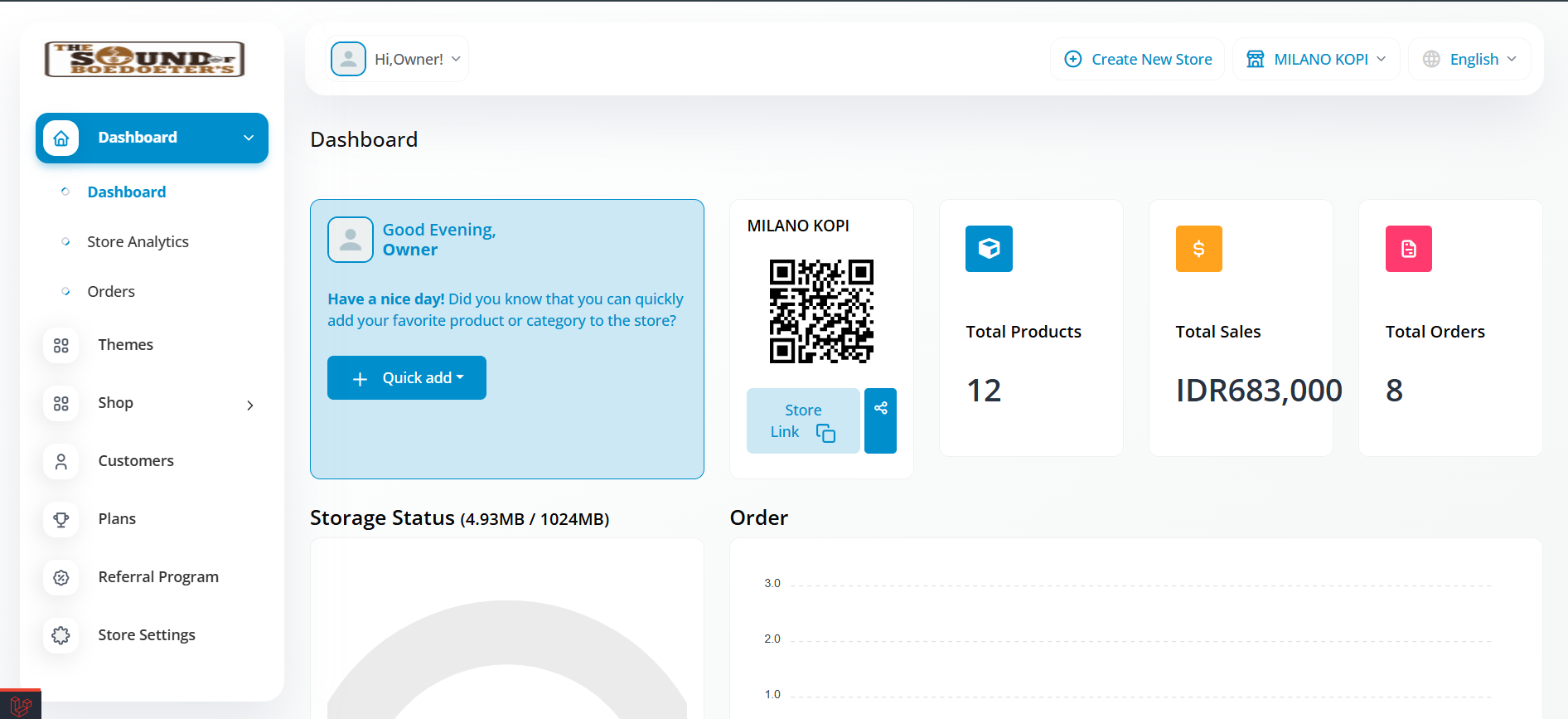Click the Total Orders count 8
This screenshot has width=1568, height=719.
click(1394, 390)
